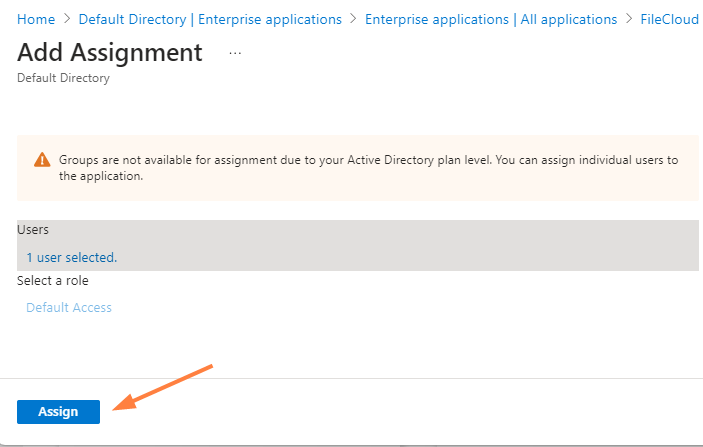Open Default Directory | Enterprise applications breadcrumb
The height and width of the screenshot is (447, 703).
click(209, 19)
